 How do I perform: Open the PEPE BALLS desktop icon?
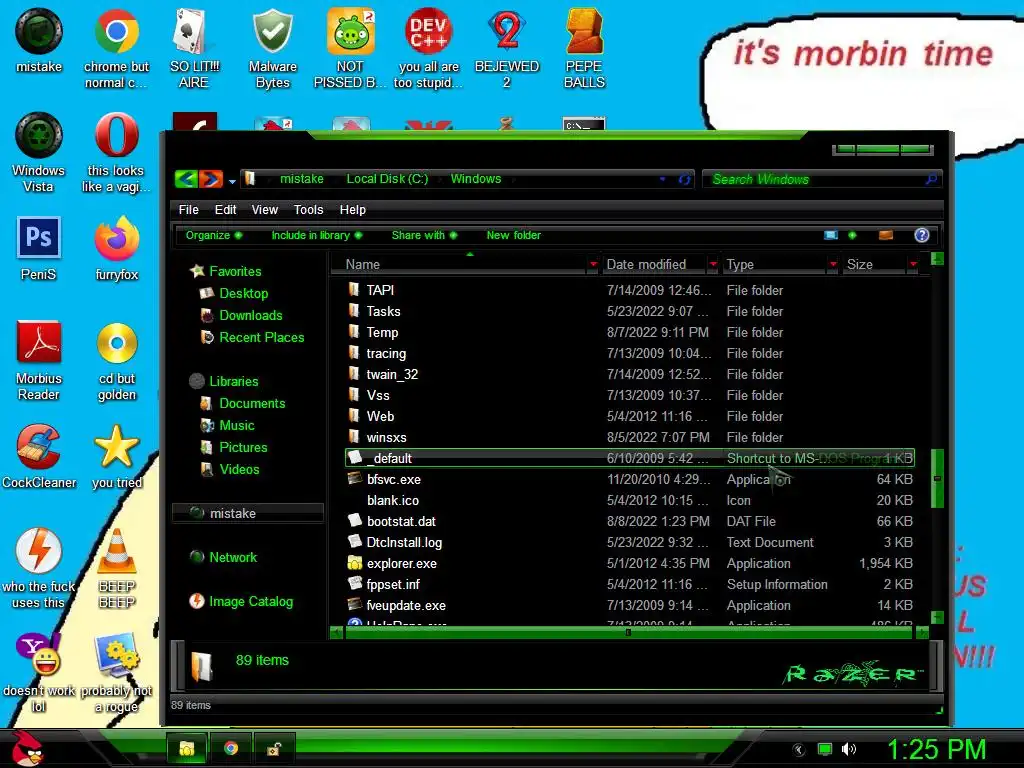(584, 48)
